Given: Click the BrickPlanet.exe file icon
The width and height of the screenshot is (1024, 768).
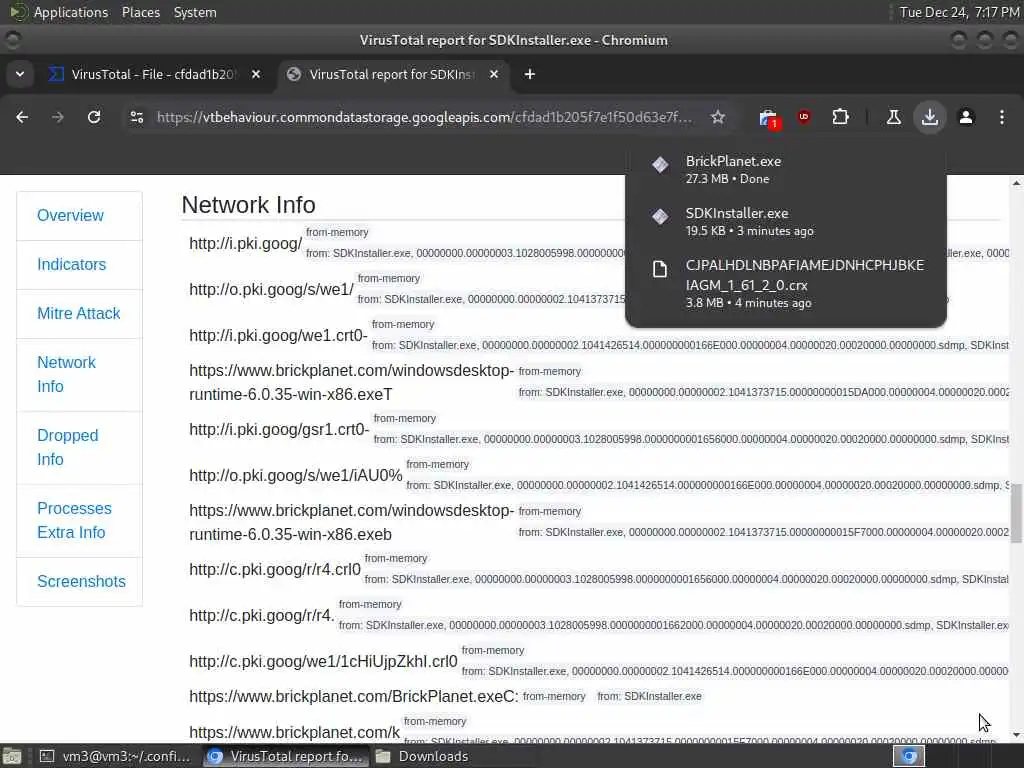Looking at the screenshot, I should 660,165.
